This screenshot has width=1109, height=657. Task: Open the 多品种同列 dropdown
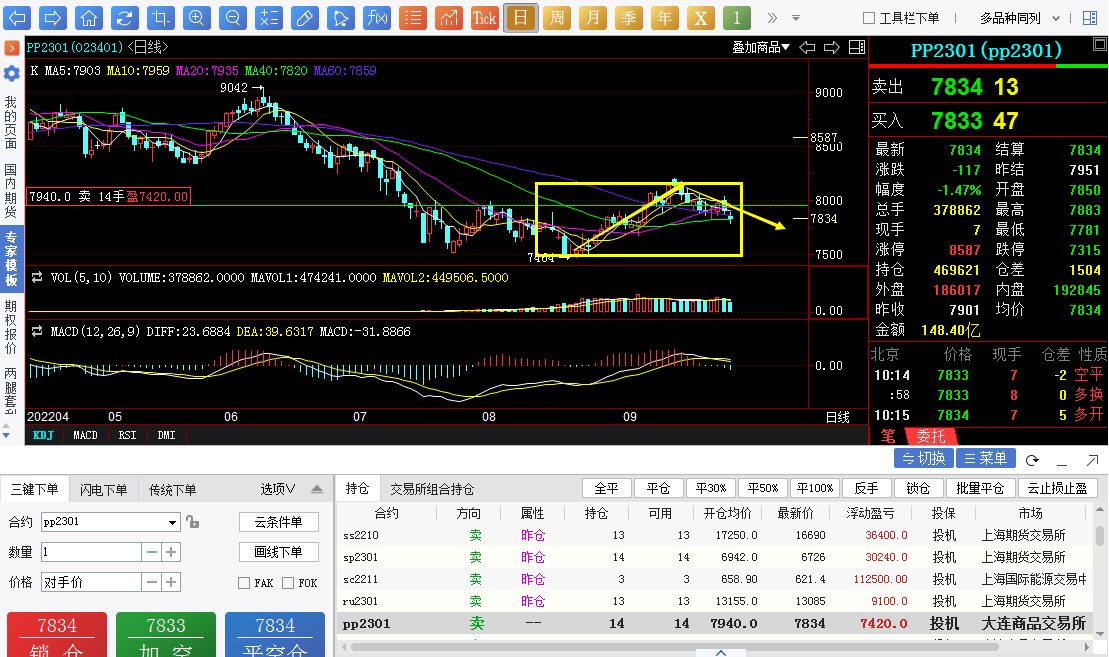[x=1019, y=18]
